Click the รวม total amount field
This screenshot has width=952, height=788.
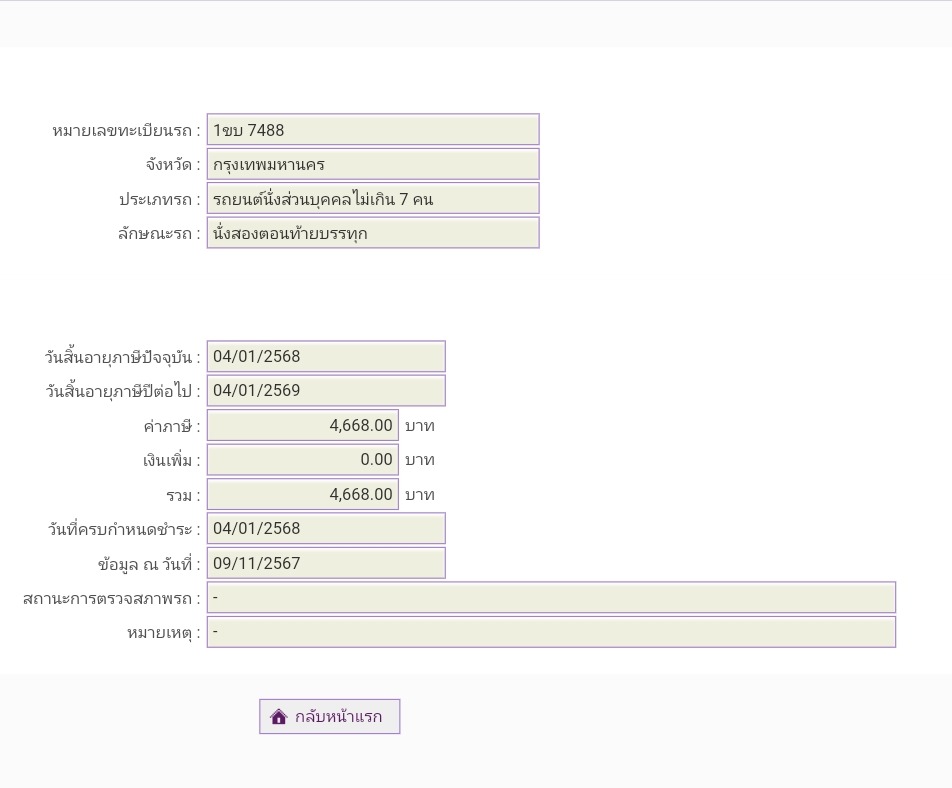[x=303, y=494]
